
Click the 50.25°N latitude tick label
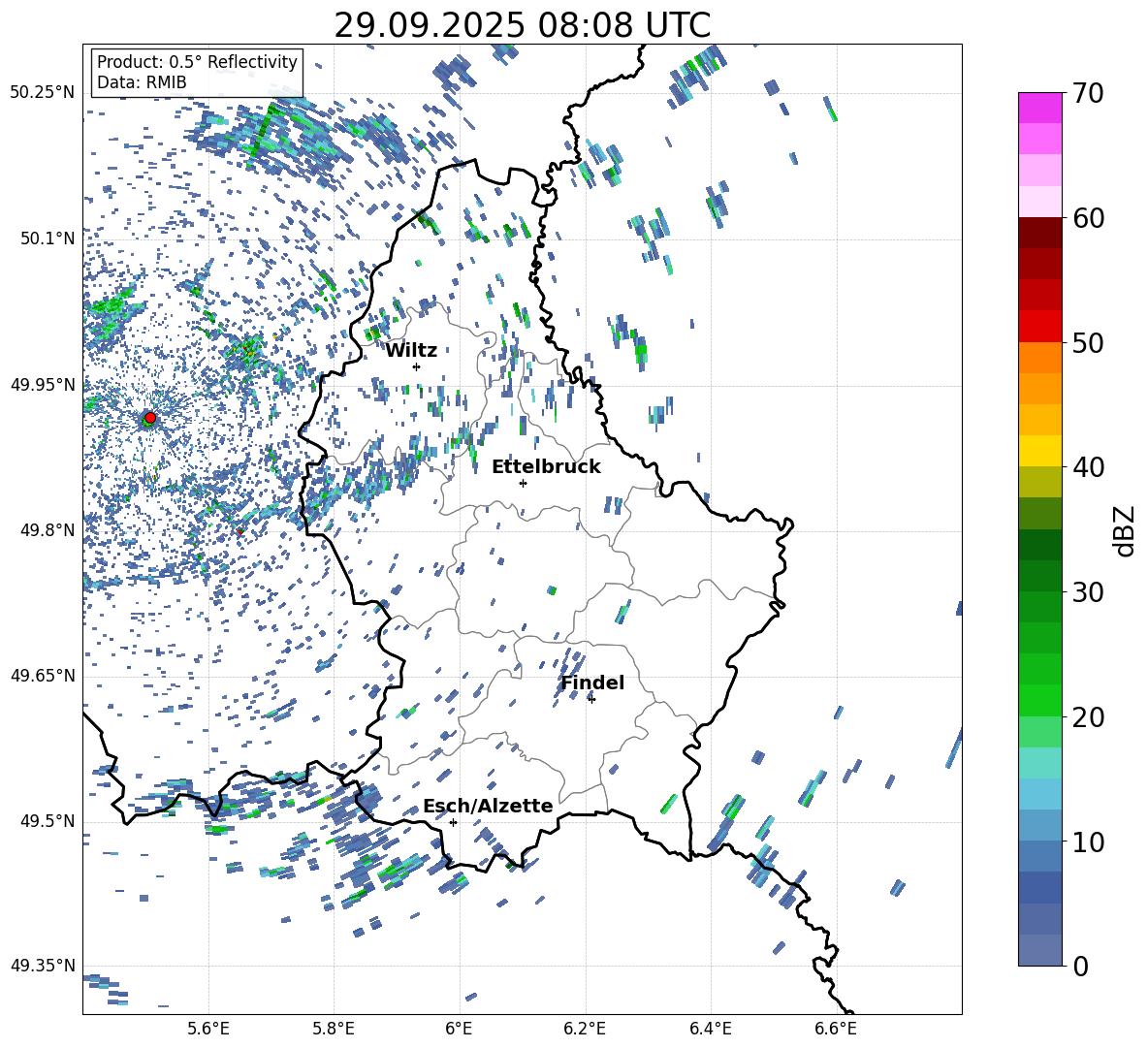42,93
